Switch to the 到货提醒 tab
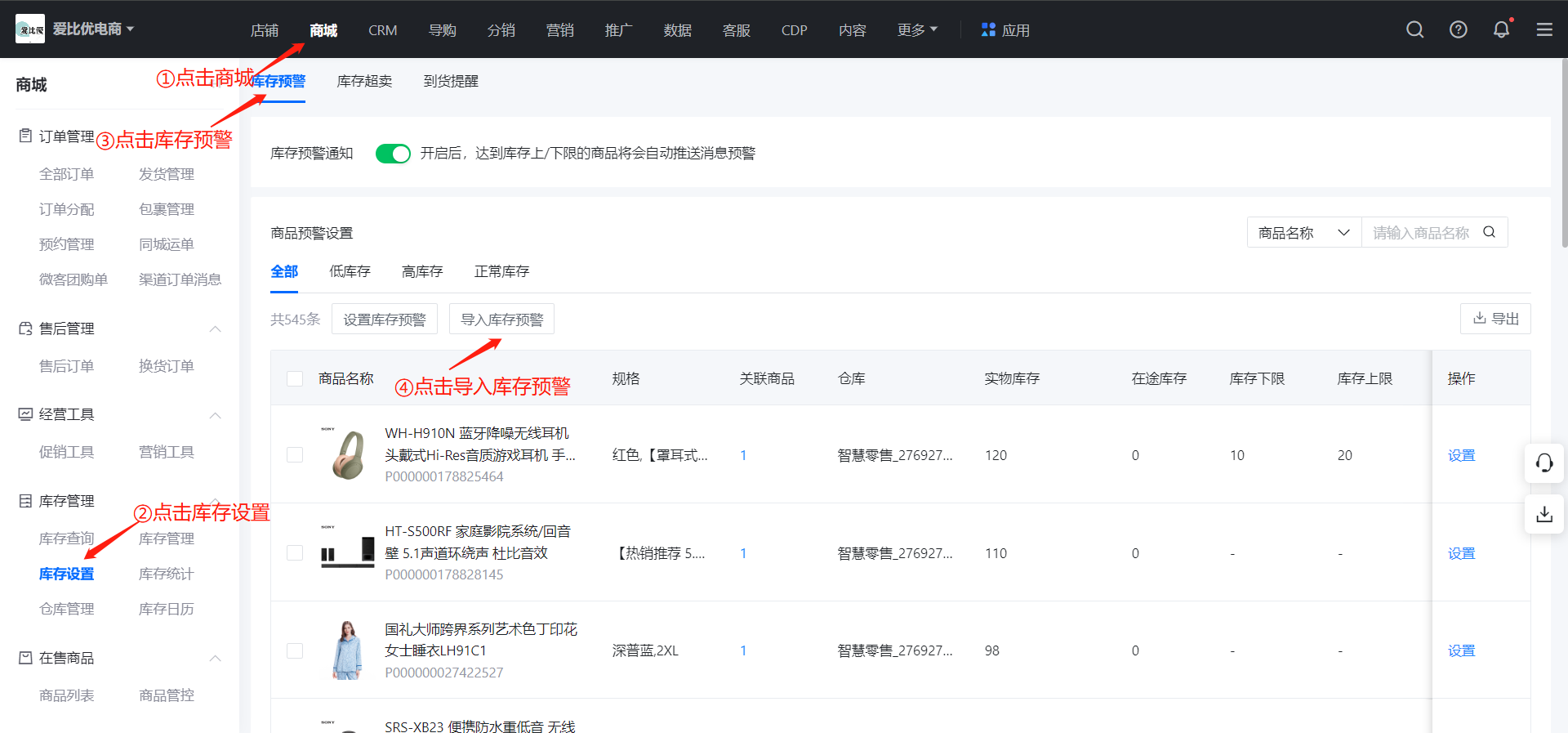The image size is (1568, 733). [x=451, y=81]
